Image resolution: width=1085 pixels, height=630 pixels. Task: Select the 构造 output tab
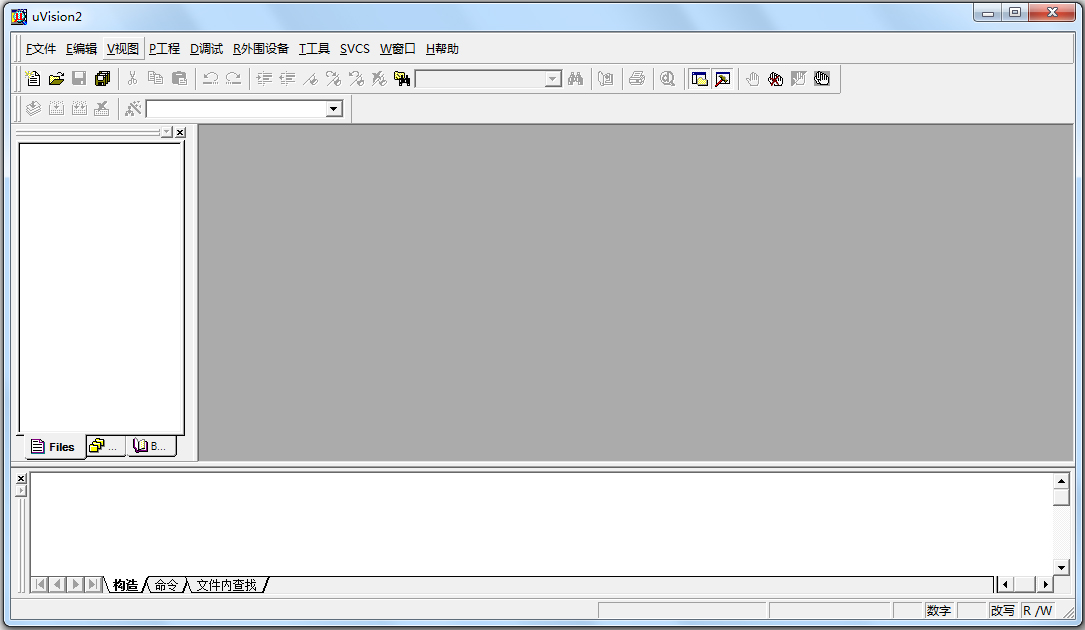pyautogui.click(x=125, y=585)
